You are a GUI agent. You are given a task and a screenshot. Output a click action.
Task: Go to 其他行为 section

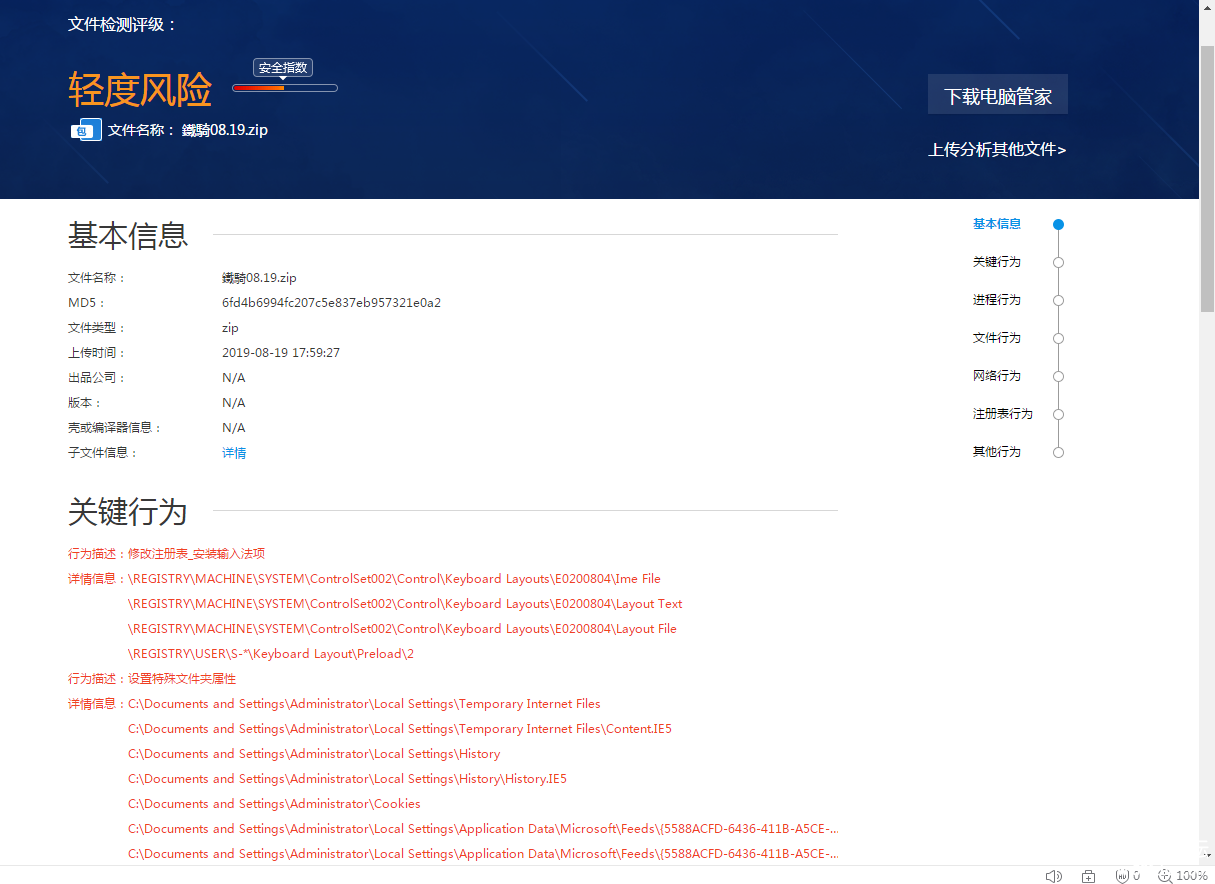click(x=996, y=452)
